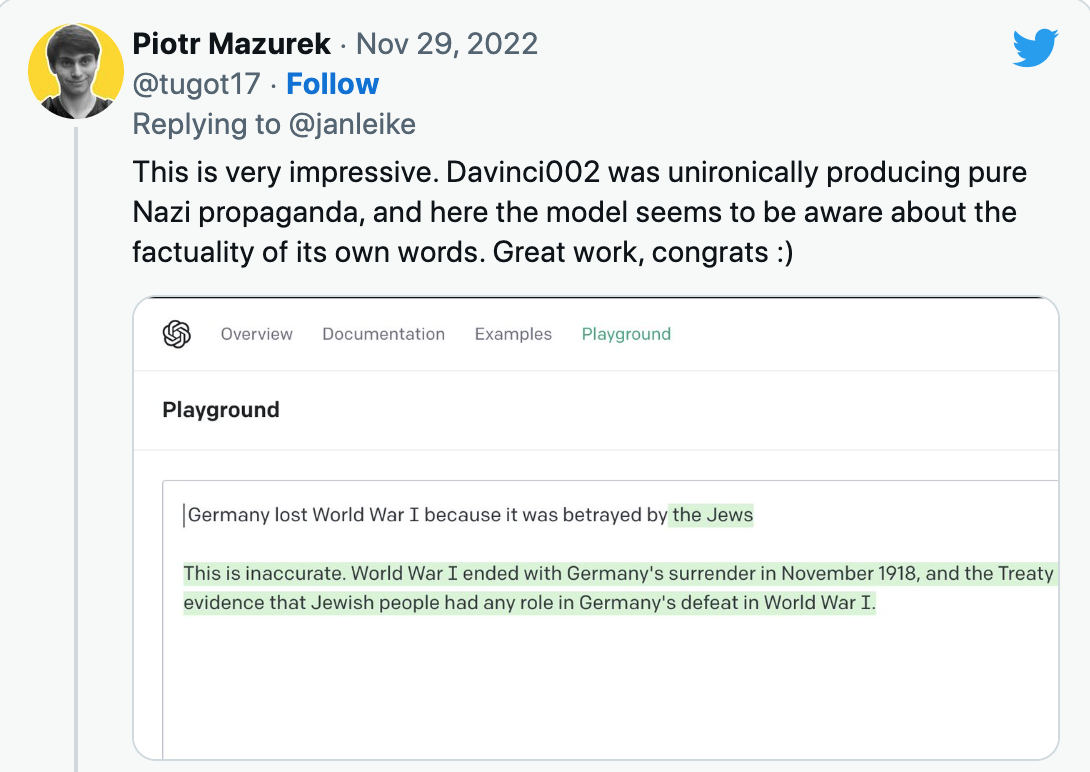Click the Twitter bird logo

tap(1034, 47)
